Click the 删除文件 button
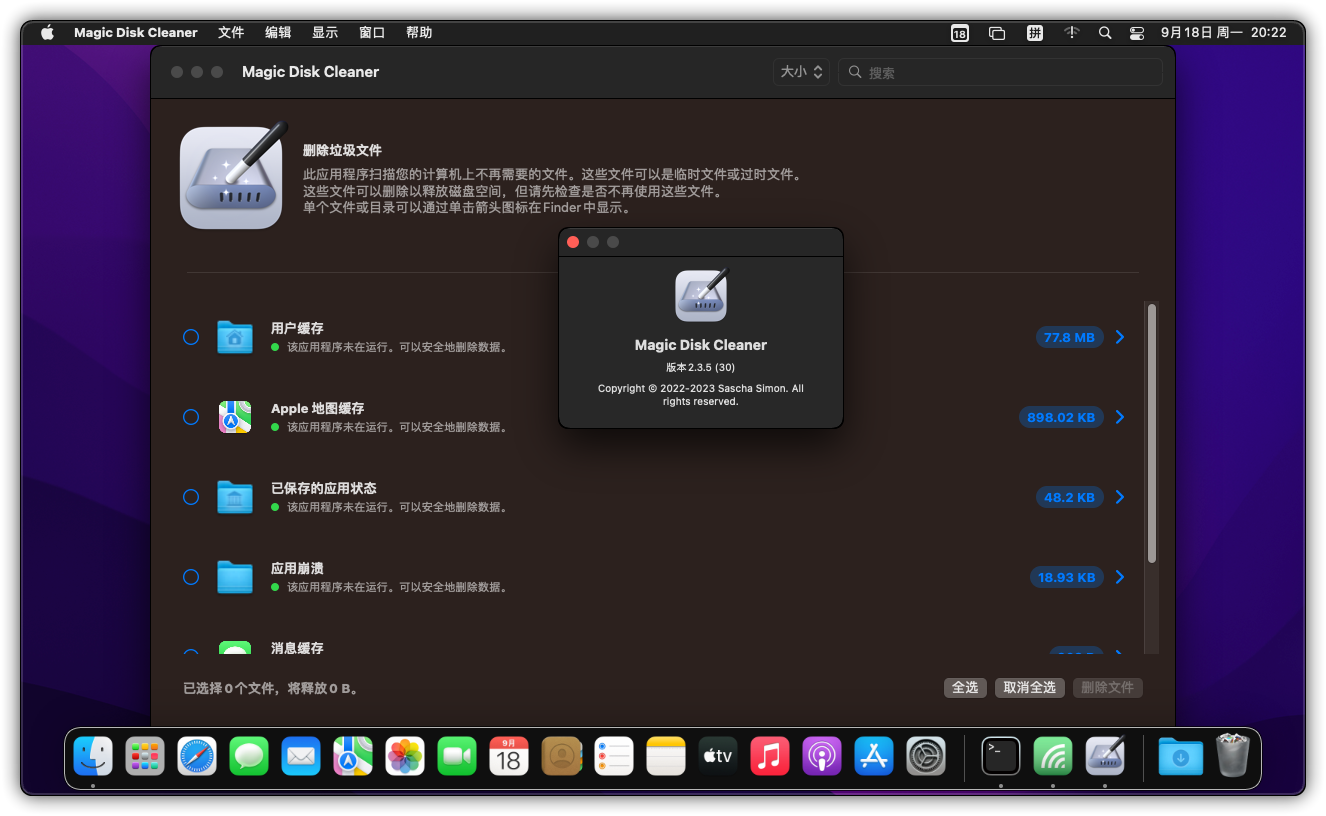 tap(1107, 688)
